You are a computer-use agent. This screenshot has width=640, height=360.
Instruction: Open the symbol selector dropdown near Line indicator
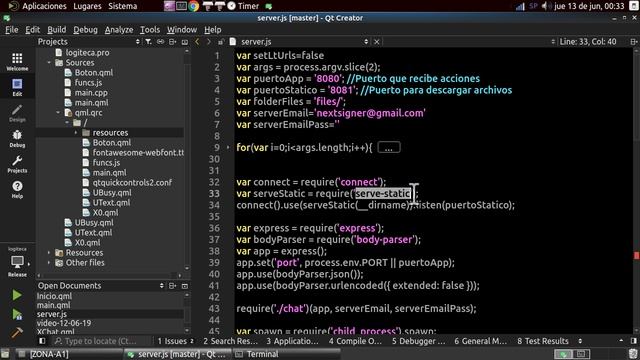point(553,42)
